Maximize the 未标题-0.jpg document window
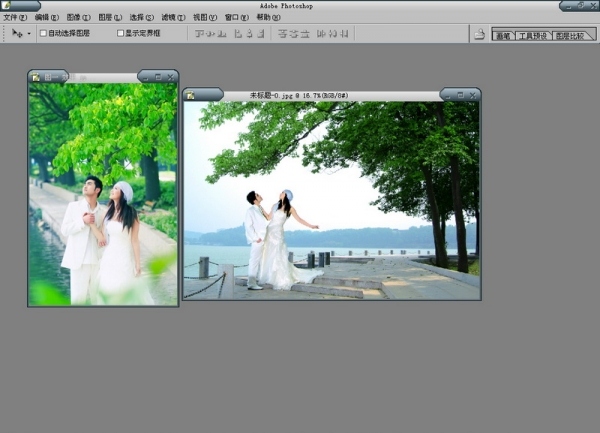The height and width of the screenshot is (433, 600). tap(460, 95)
